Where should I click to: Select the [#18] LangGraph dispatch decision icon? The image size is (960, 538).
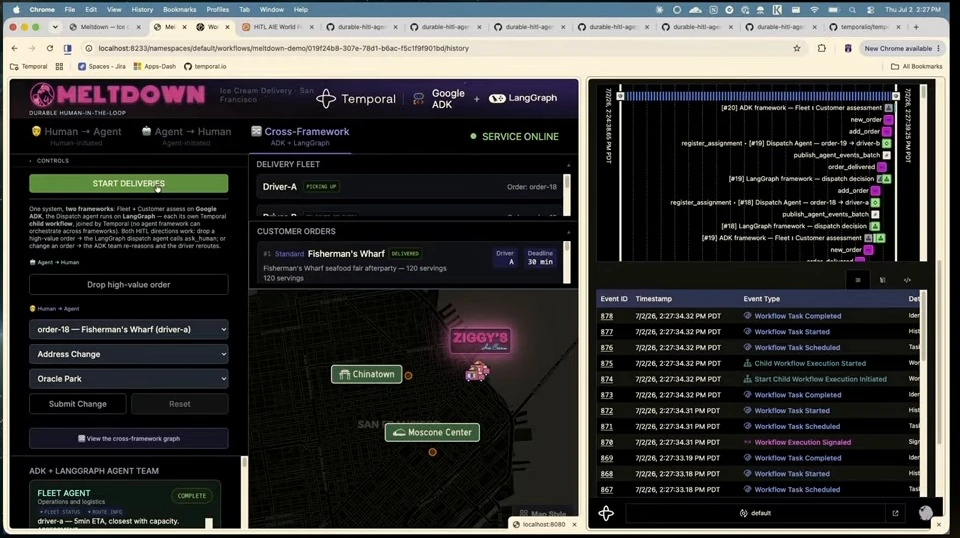coord(876,226)
